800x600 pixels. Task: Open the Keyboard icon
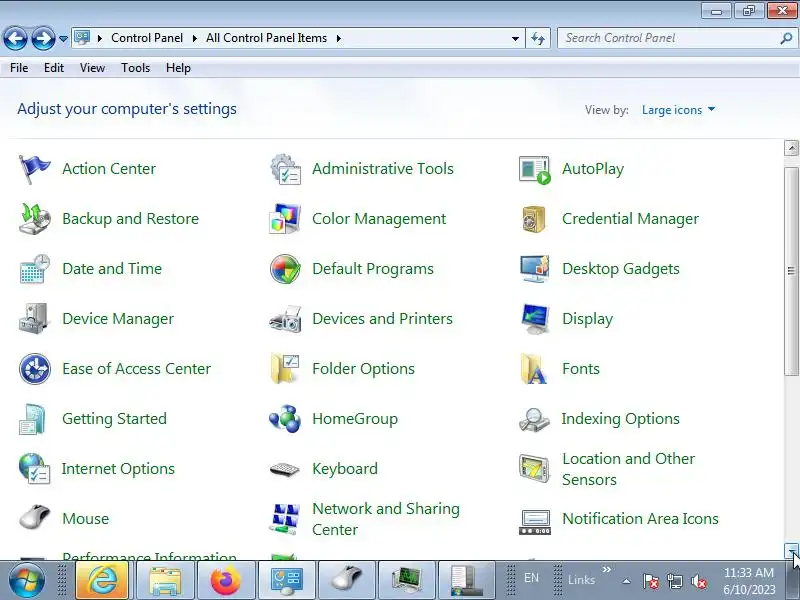(x=285, y=469)
